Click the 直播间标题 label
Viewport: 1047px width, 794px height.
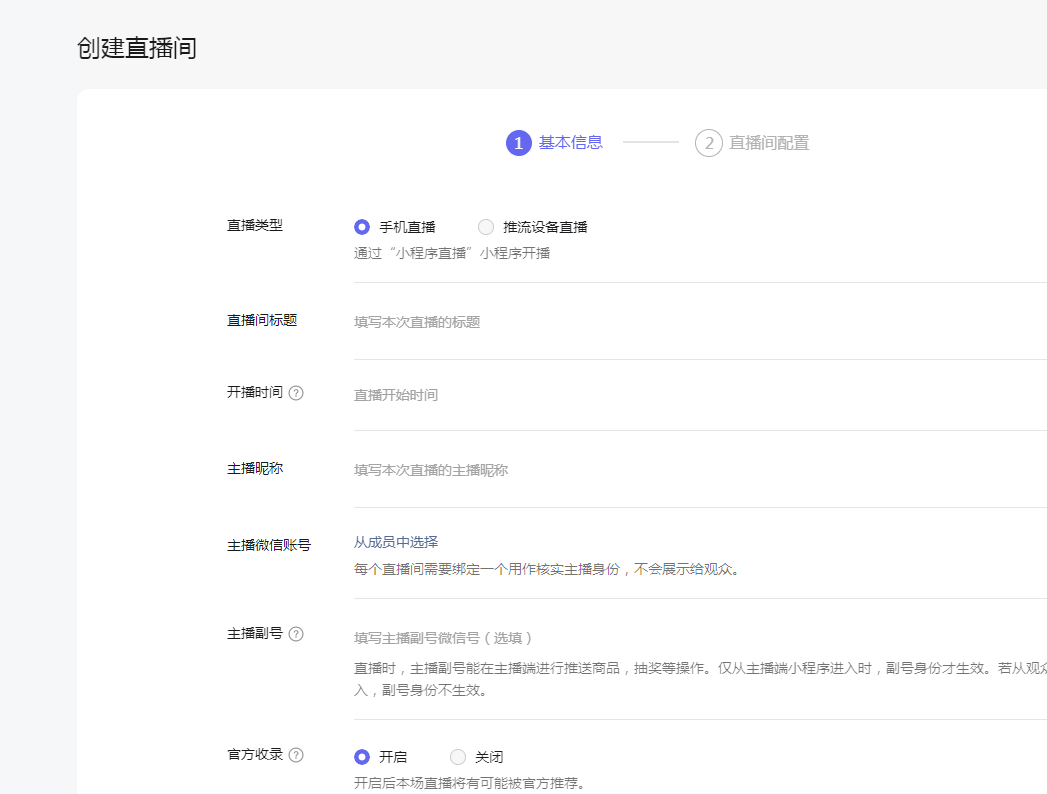(262, 321)
